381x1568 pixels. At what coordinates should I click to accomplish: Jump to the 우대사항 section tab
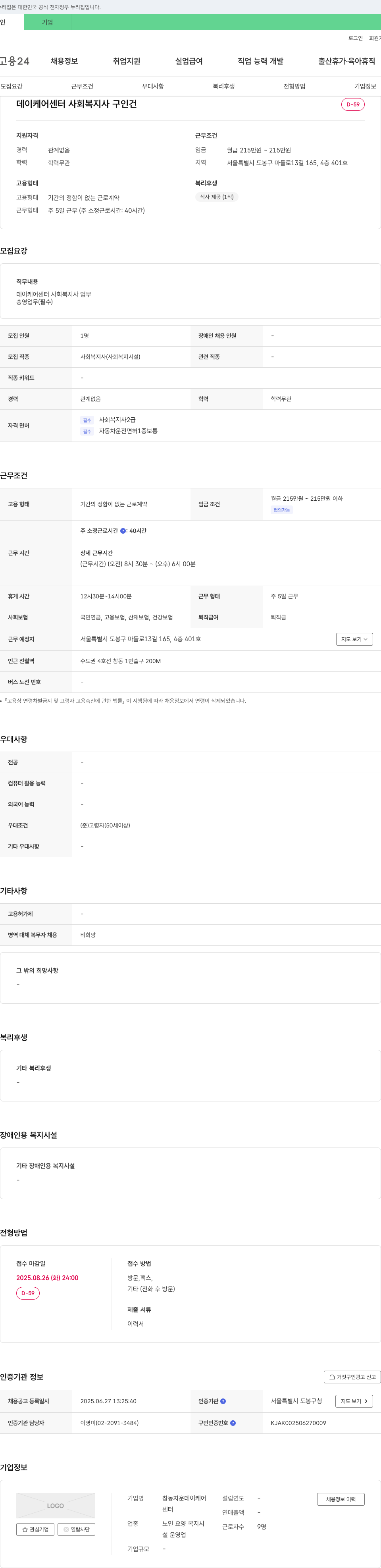153,87
